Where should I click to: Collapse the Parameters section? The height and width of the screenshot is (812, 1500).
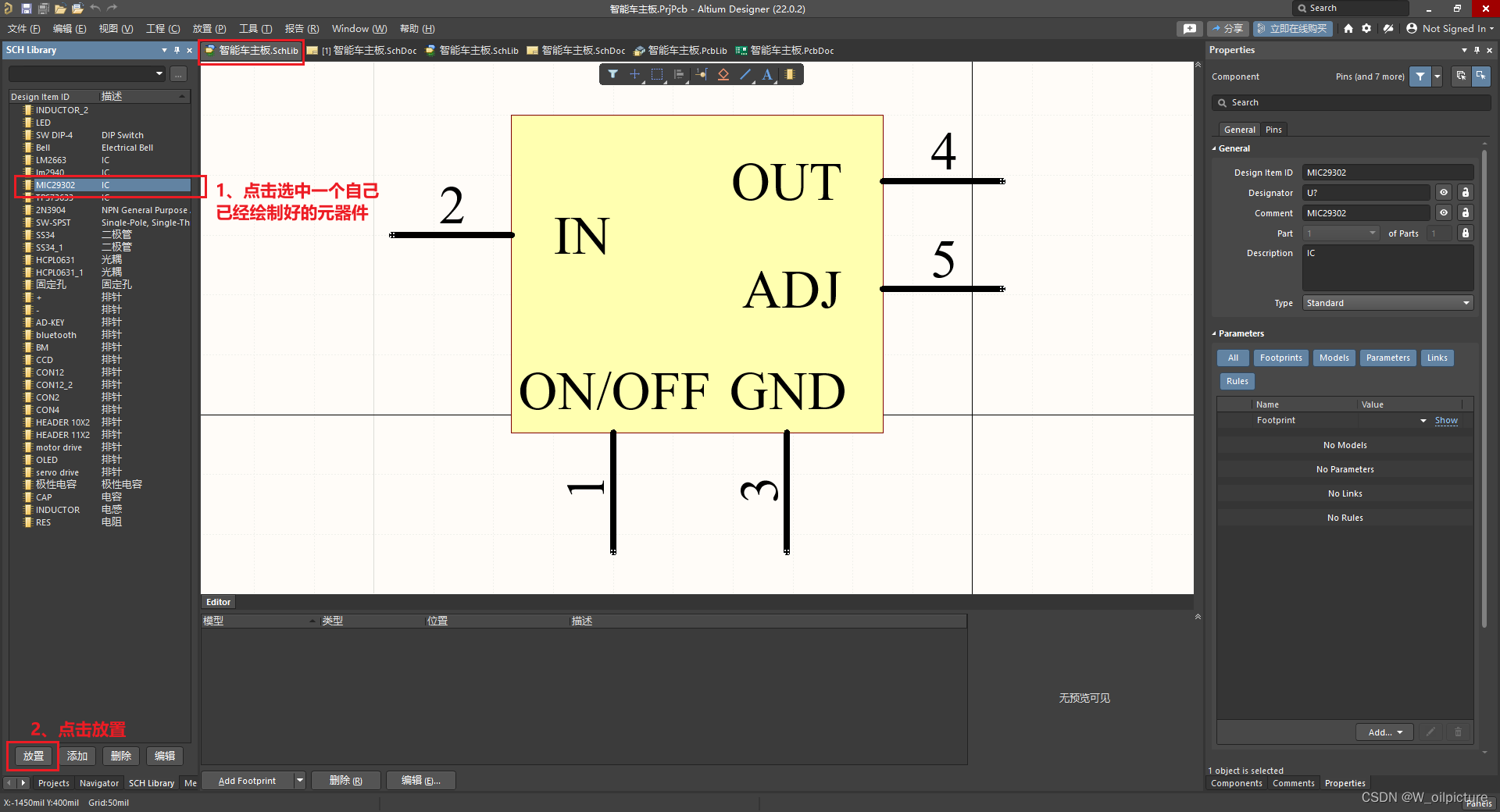(1214, 333)
